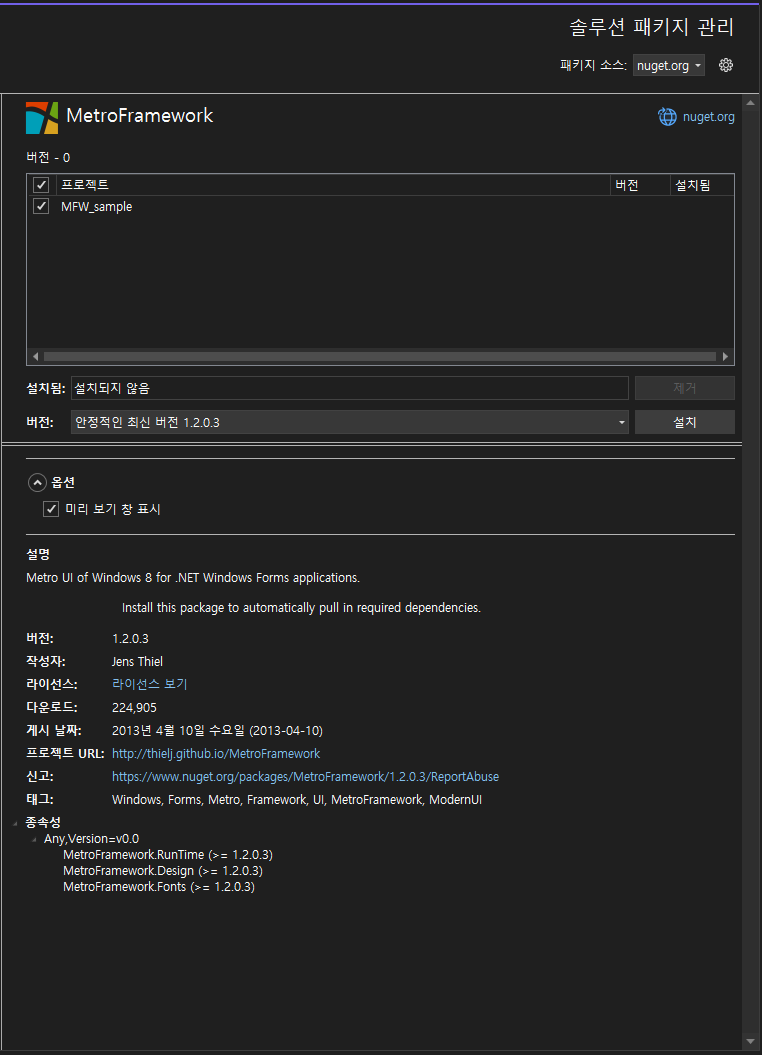Viewport: 762px width, 1055px height.
Task: Open project URL thielj.github.io/MetroFramework
Action: (216, 754)
